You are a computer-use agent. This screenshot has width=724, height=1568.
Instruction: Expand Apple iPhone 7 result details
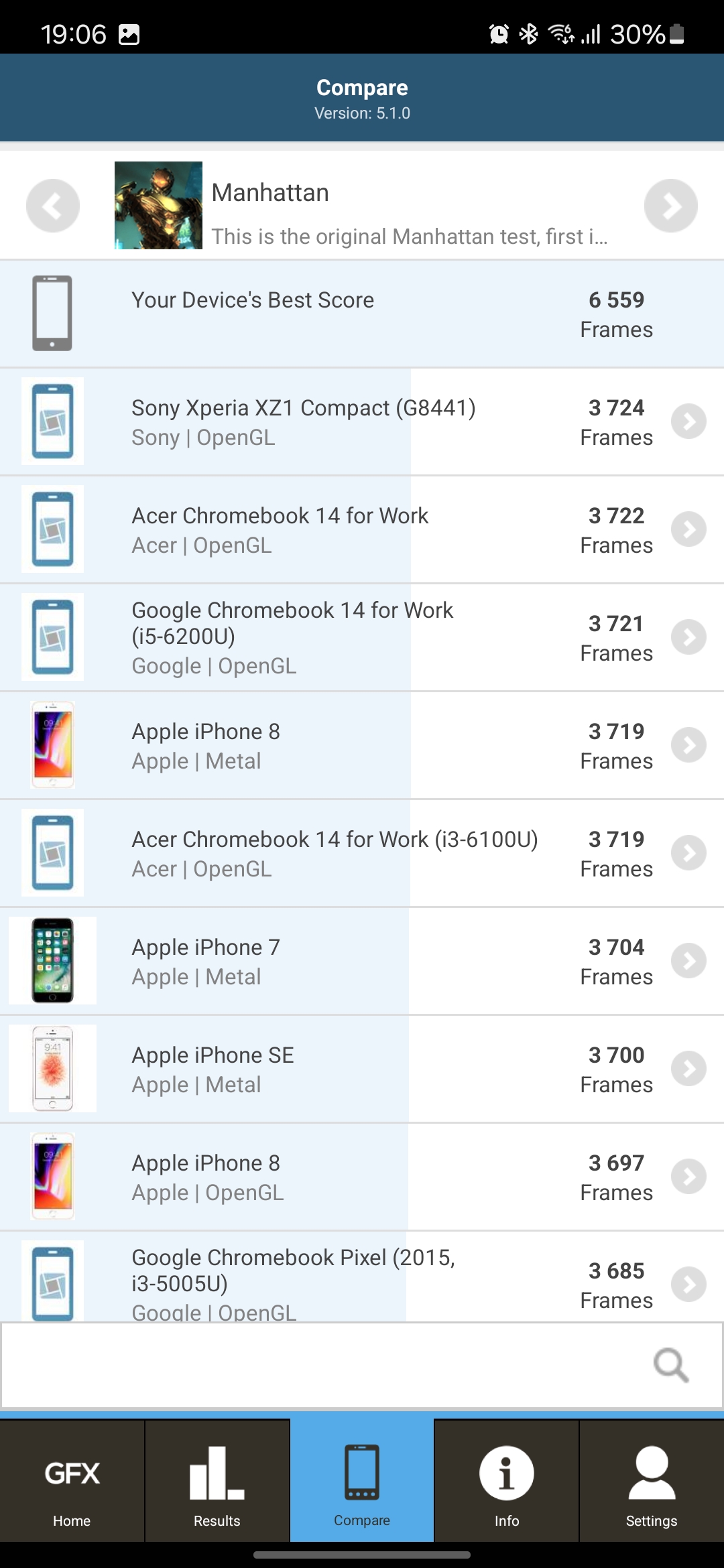688,961
